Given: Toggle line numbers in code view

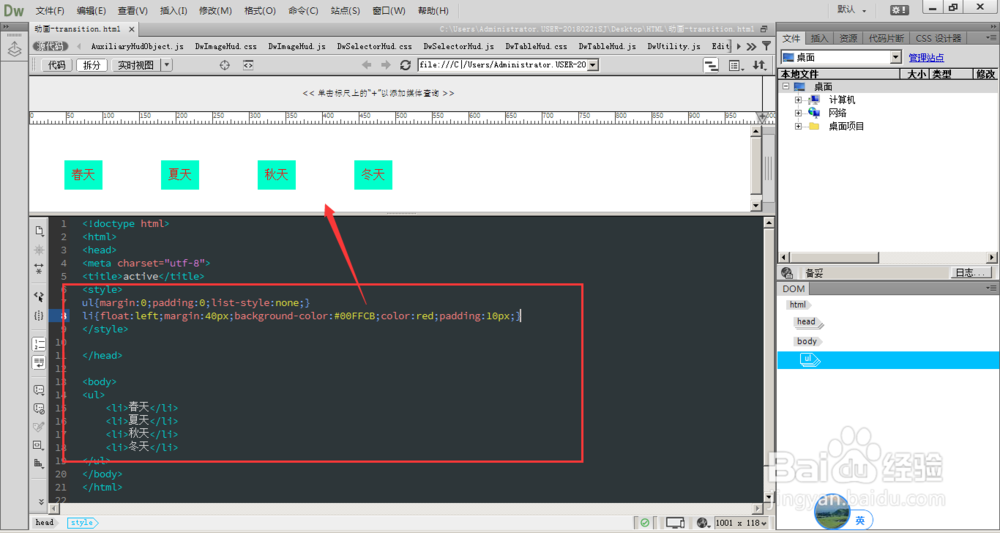Looking at the screenshot, I should click(39, 344).
